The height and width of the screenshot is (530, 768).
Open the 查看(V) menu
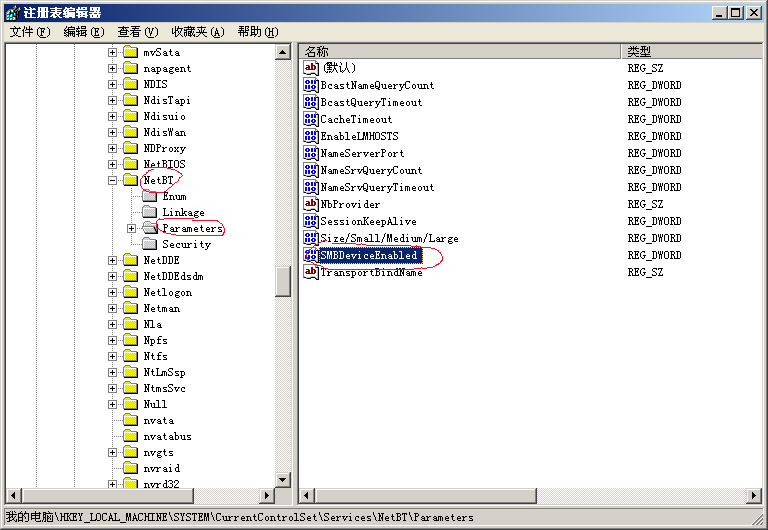[x=138, y=32]
